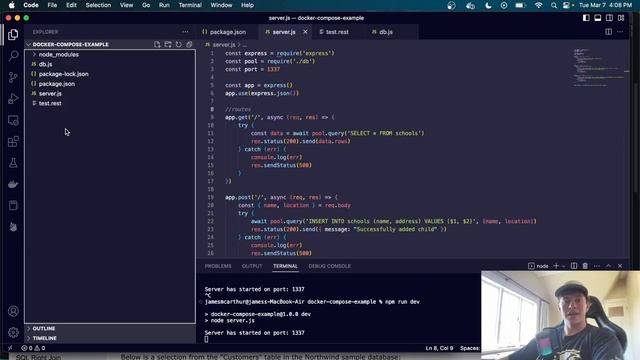
Task: Click the server.js breadcrumb
Action: point(224,45)
